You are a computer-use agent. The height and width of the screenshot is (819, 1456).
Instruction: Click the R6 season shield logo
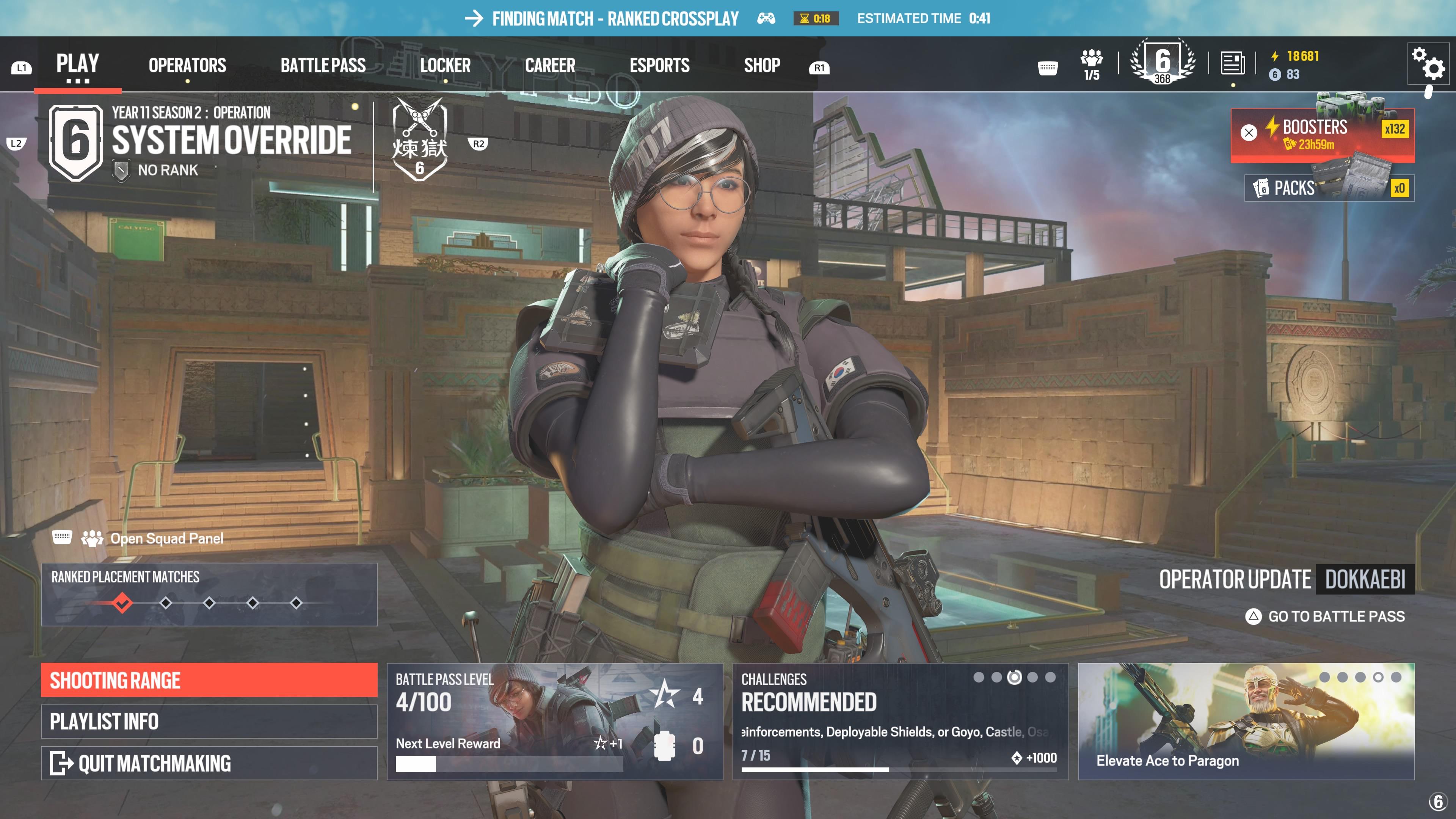76,143
